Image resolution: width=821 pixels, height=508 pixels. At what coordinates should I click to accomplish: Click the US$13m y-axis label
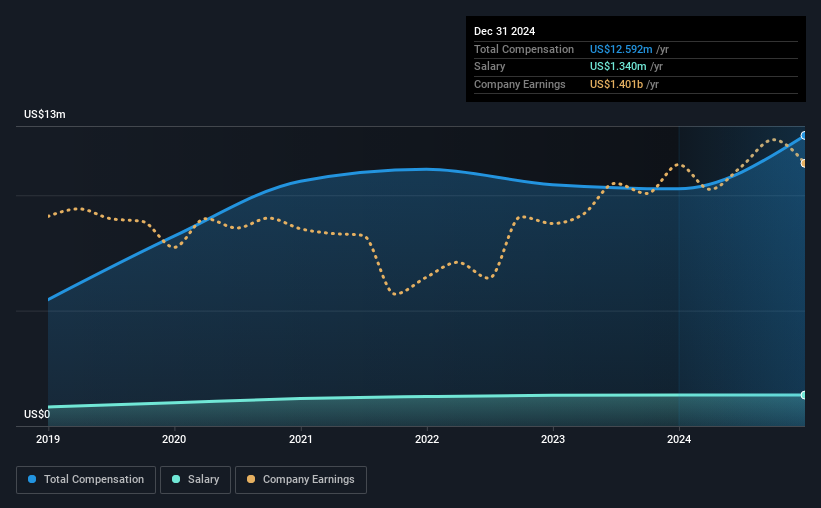tap(45, 114)
